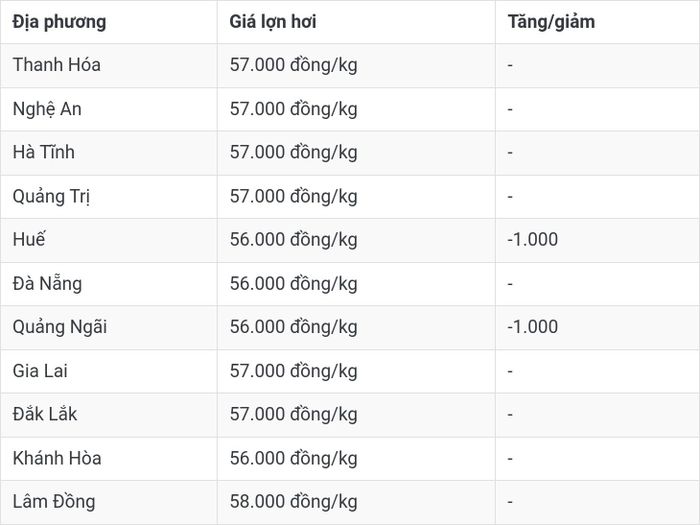Click Khánh Hòa price 56.000 đồng/kg
Image resolution: width=700 pixels, height=525 pixels.
click(x=293, y=459)
